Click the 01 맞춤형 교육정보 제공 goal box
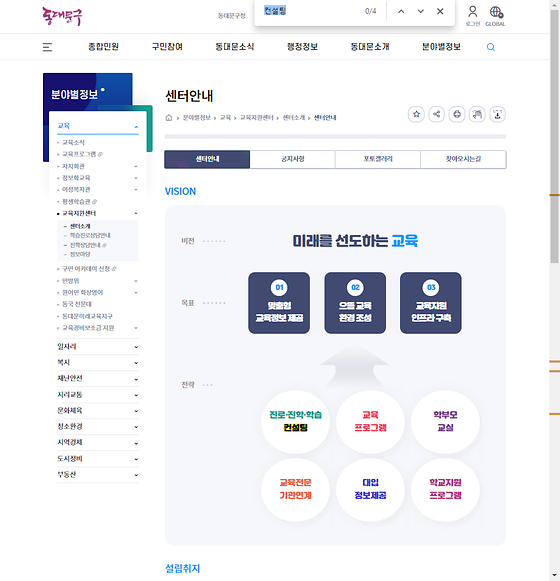560x581 pixels. (x=279, y=303)
